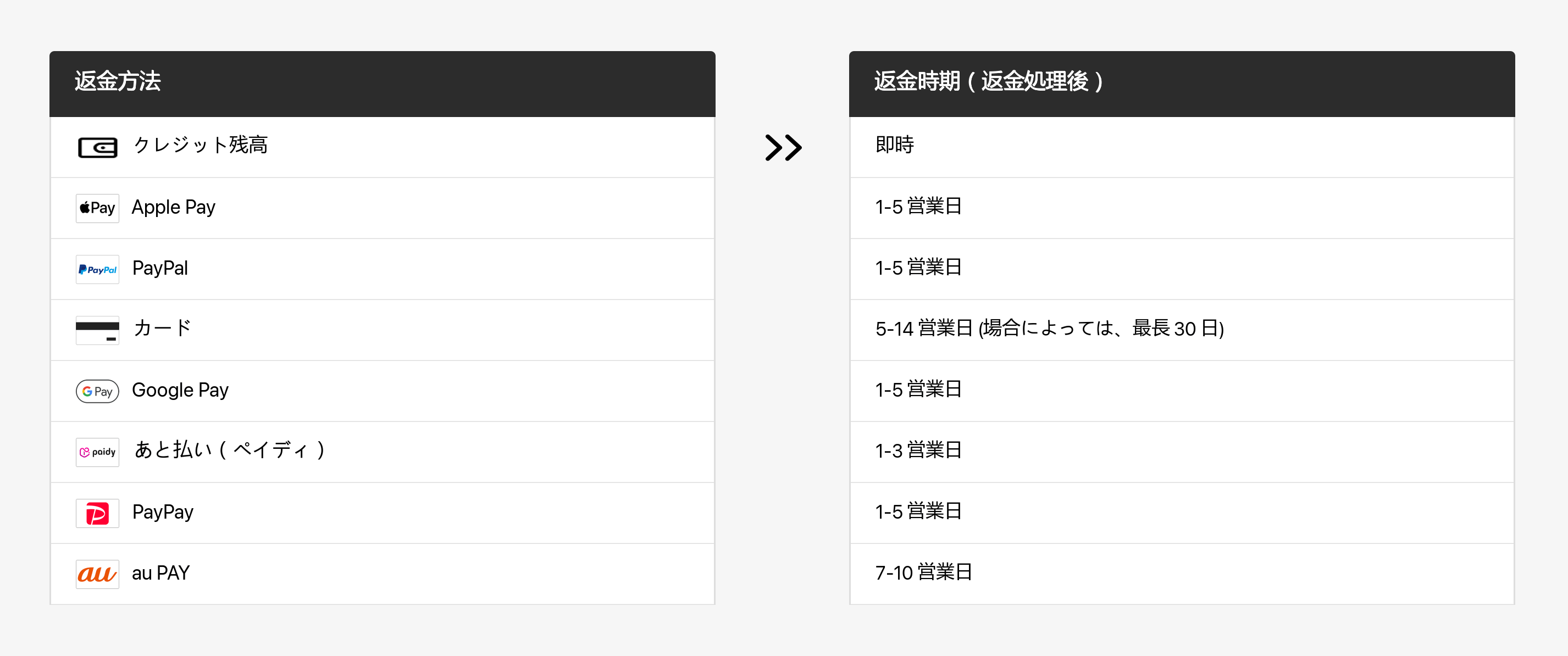Click the red PayPay logo icon
The width and height of the screenshot is (1568, 656).
pyautogui.click(x=97, y=513)
